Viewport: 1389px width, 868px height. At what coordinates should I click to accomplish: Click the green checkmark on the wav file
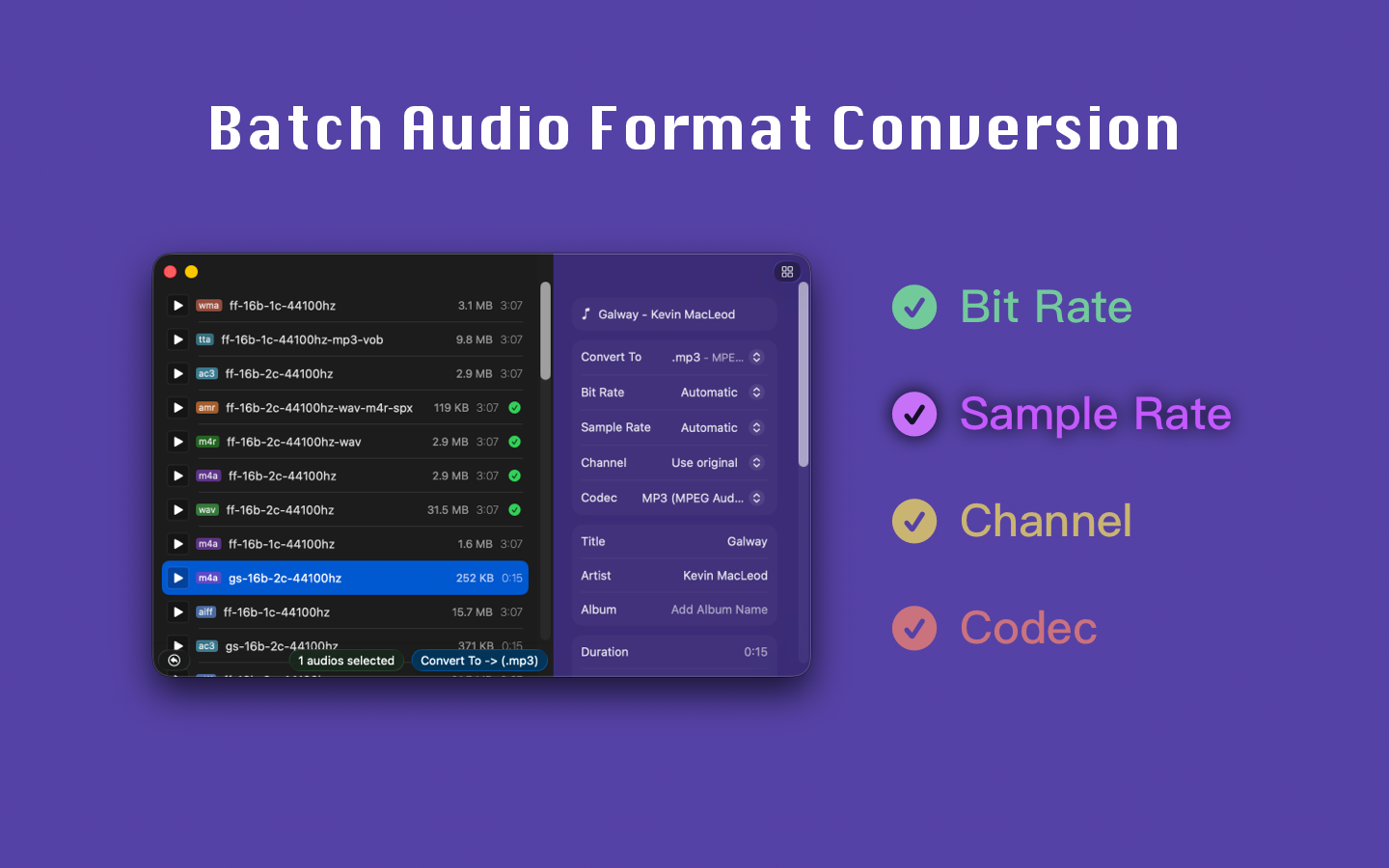[x=515, y=510]
